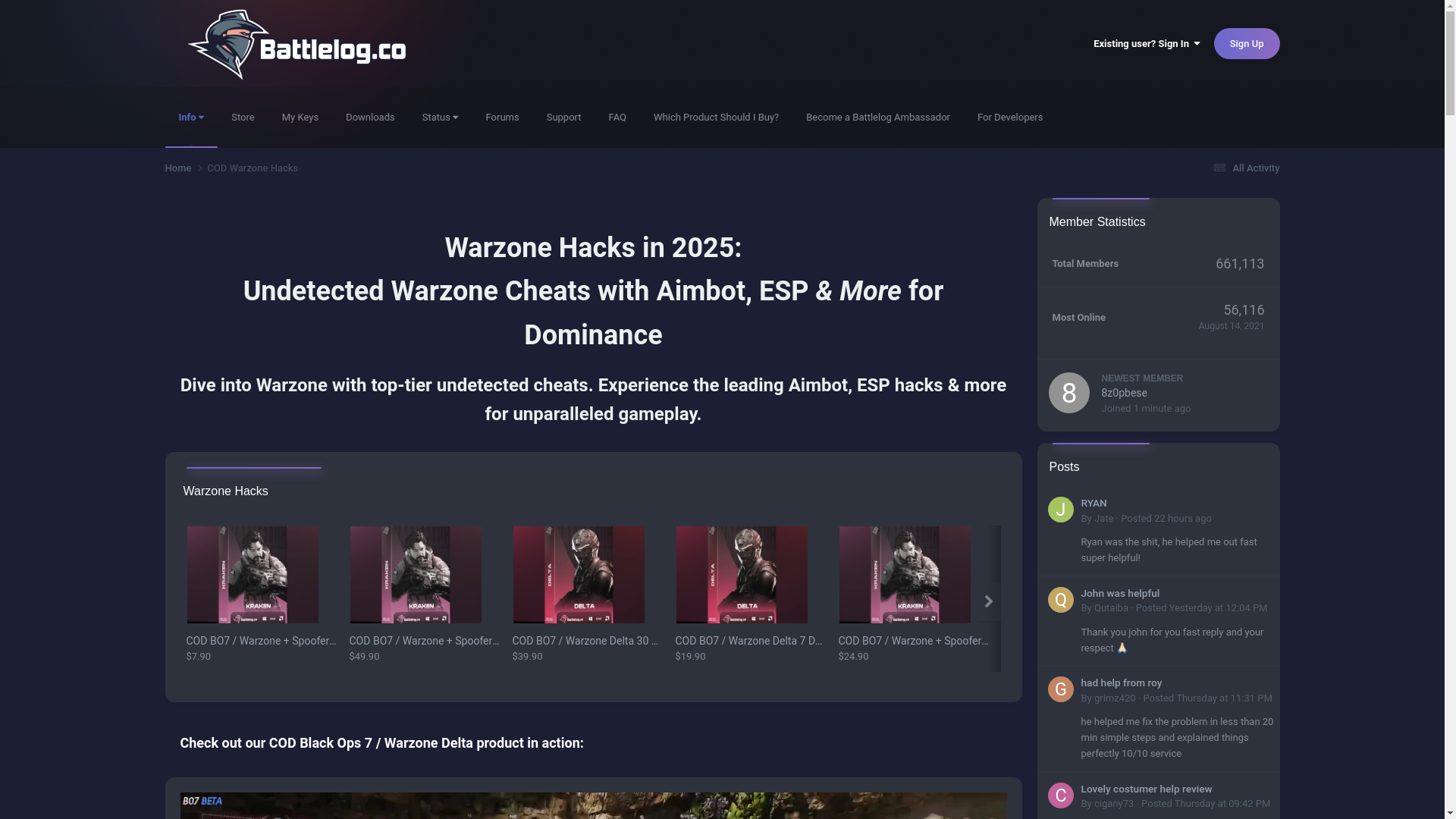The width and height of the screenshot is (1456, 819).
Task: Go to the Support page
Action: pyautogui.click(x=563, y=118)
